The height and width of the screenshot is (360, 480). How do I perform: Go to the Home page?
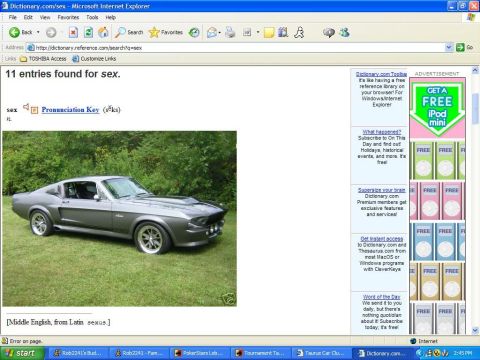103,32
